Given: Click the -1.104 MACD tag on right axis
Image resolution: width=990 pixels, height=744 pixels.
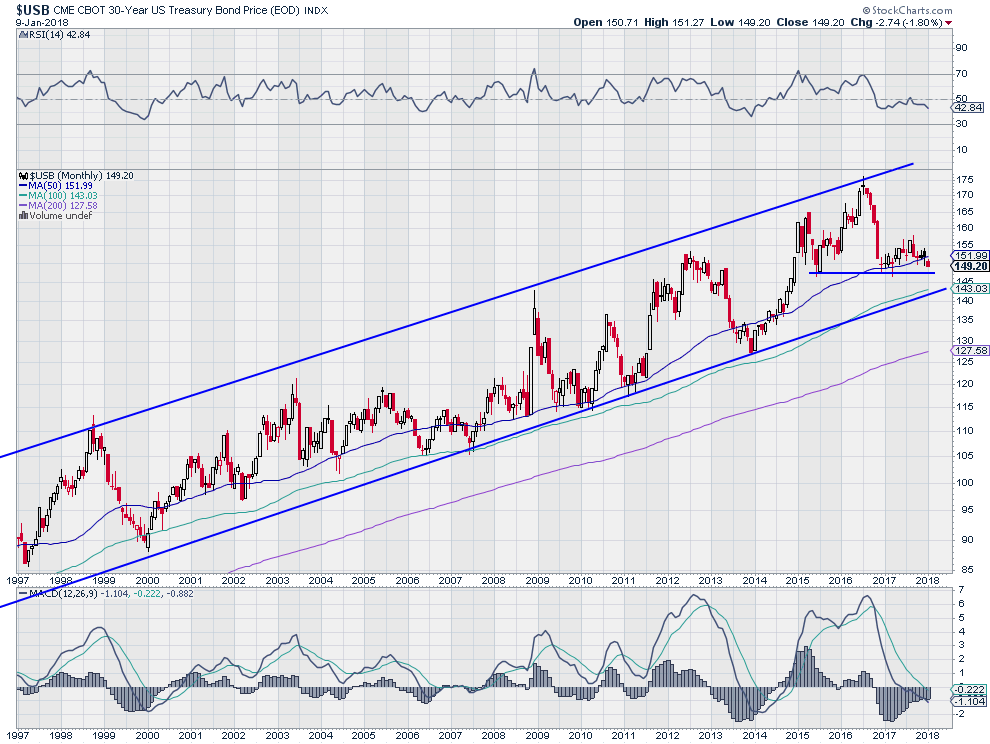Looking at the screenshot, I should [970, 701].
